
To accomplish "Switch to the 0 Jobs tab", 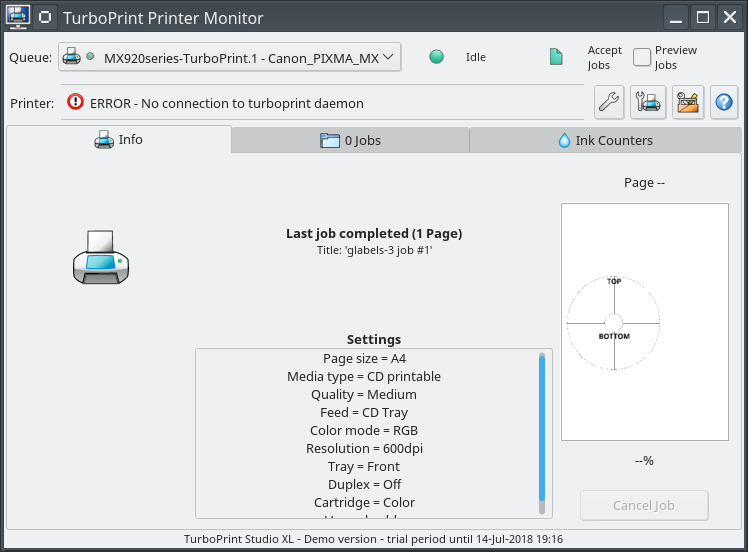I will [350, 141].
